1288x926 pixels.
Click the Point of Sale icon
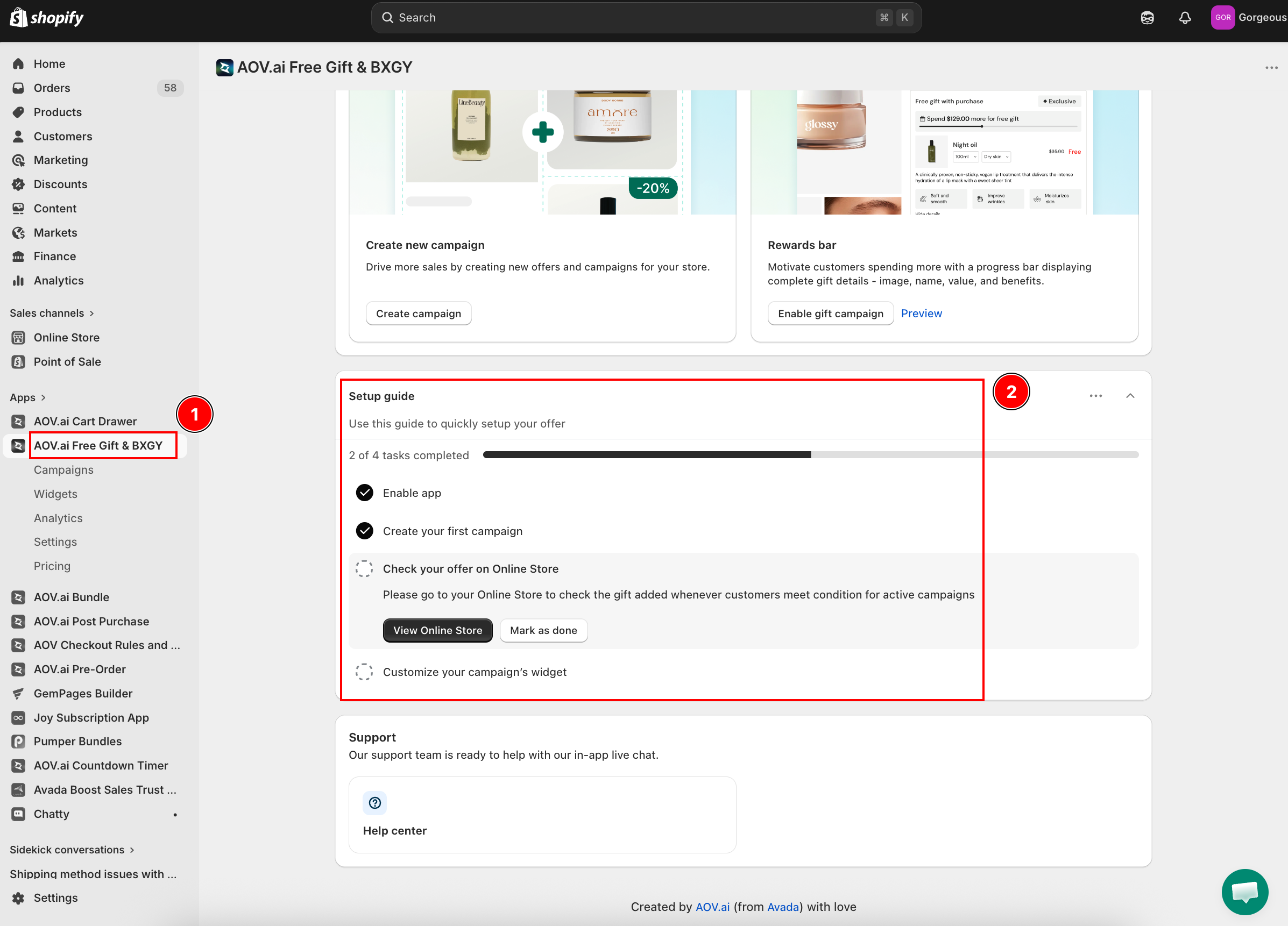[18, 362]
